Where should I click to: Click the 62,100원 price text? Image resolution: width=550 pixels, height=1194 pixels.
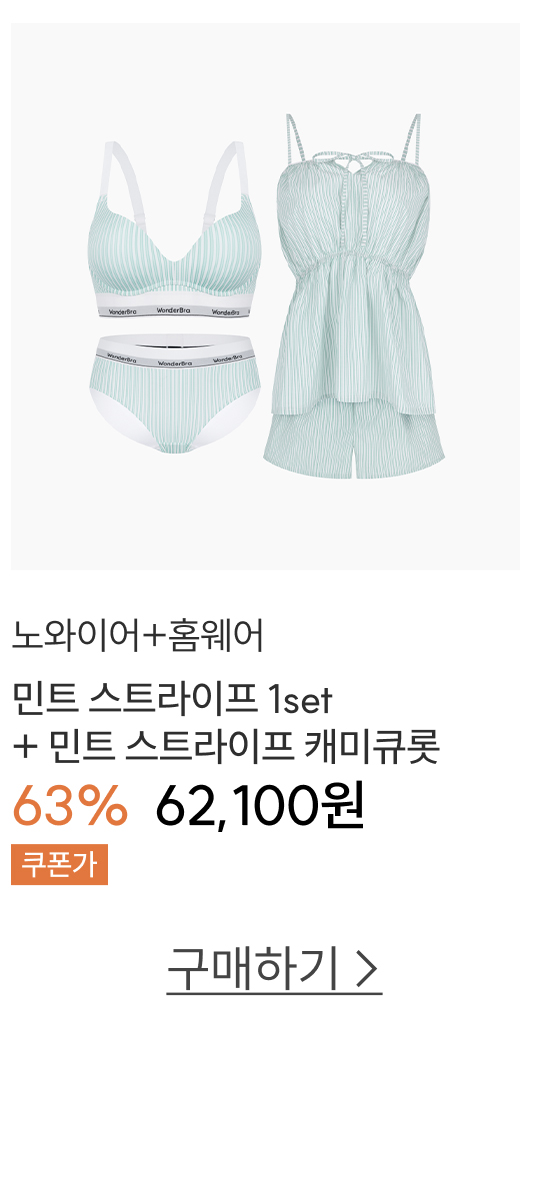point(261,804)
